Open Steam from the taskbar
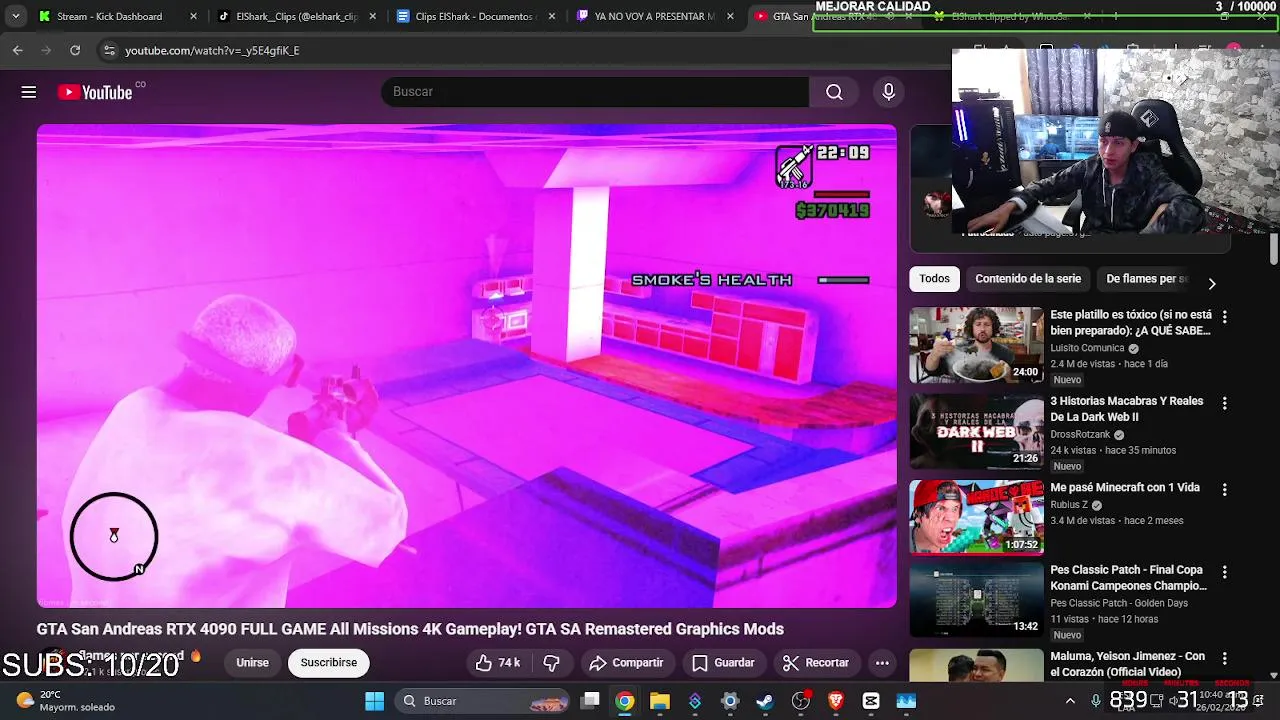1280x720 pixels. coord(765,701)
